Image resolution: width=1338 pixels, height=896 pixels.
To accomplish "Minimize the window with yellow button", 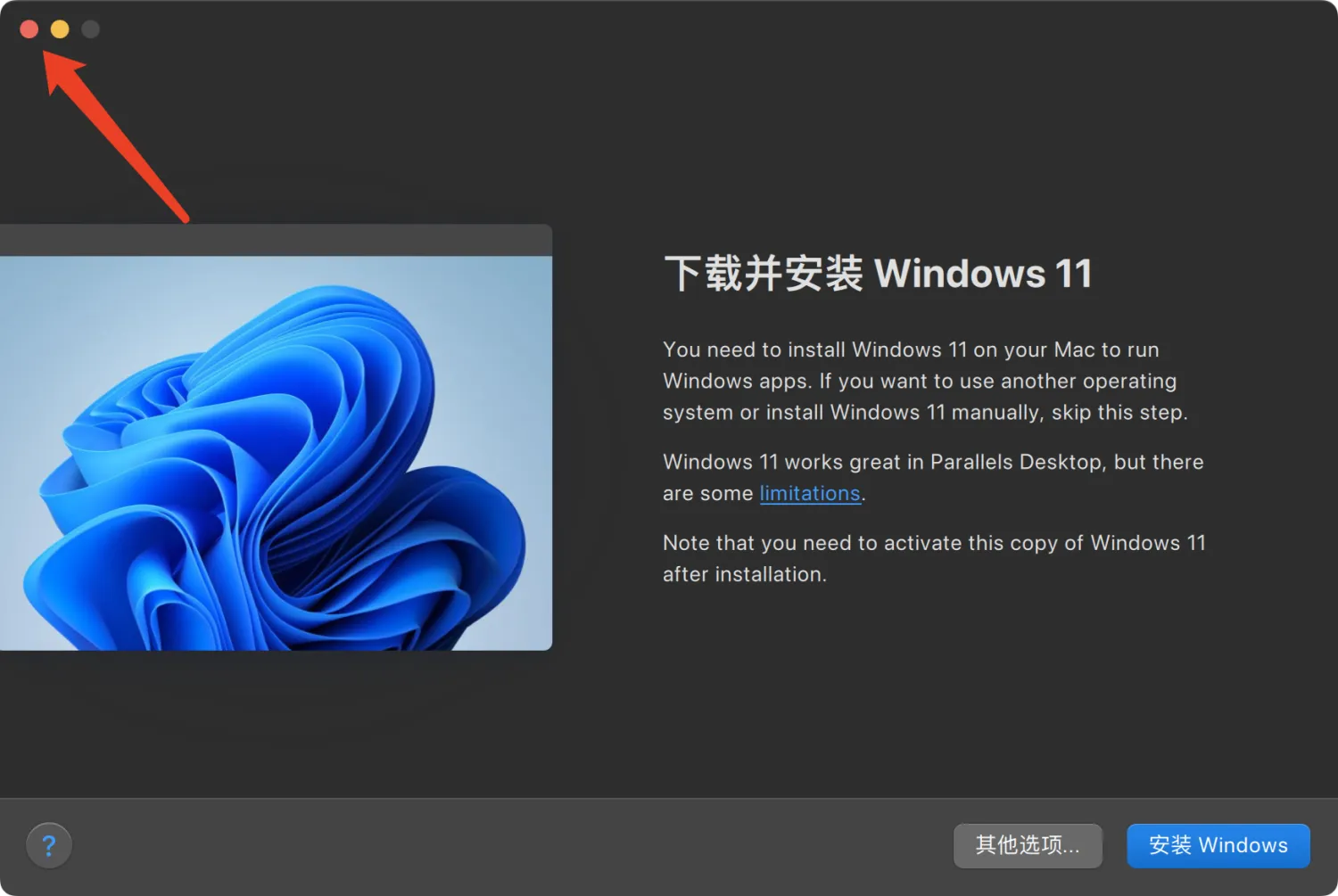I will 60,29.
